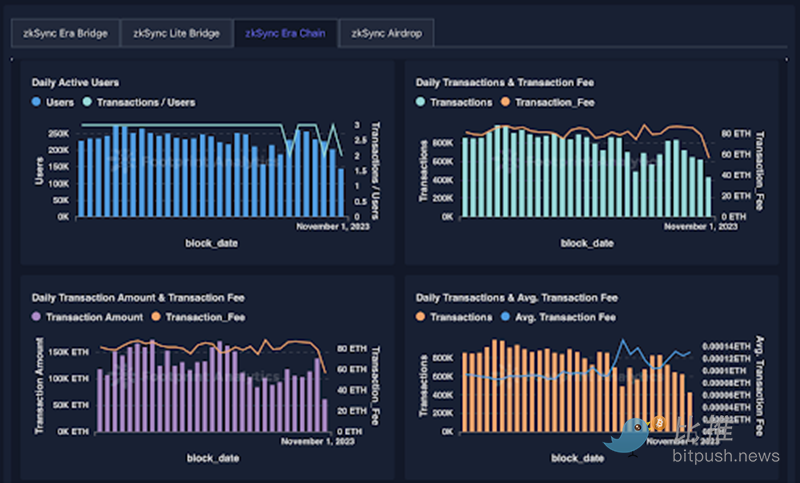Click November 1, 2023 label in Daily Active Users chart
Screen dimensions: 800x483
pos(333,226)
